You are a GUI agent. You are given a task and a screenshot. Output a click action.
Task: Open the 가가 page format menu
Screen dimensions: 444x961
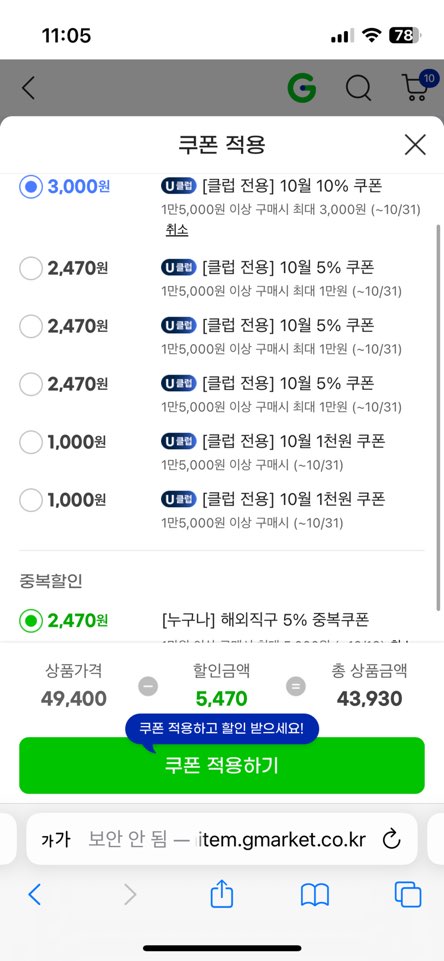[x=56, y=840]
